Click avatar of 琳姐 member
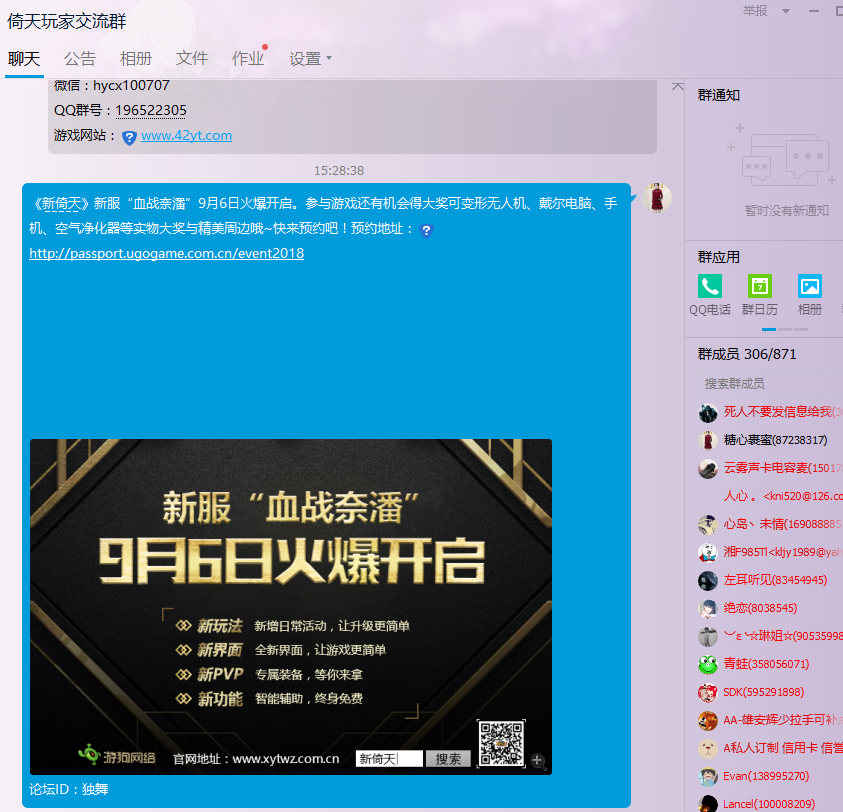 [708, 637]
